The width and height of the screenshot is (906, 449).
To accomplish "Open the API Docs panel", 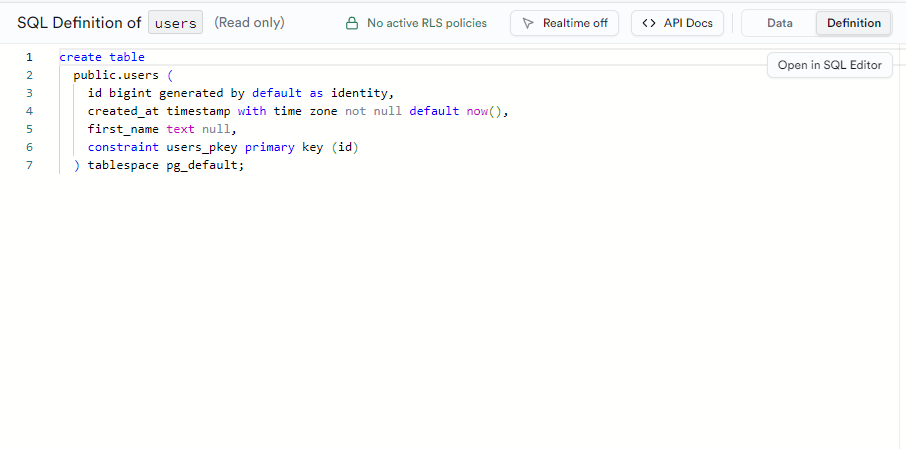I will pyautogui.click(x=678, y=23).
